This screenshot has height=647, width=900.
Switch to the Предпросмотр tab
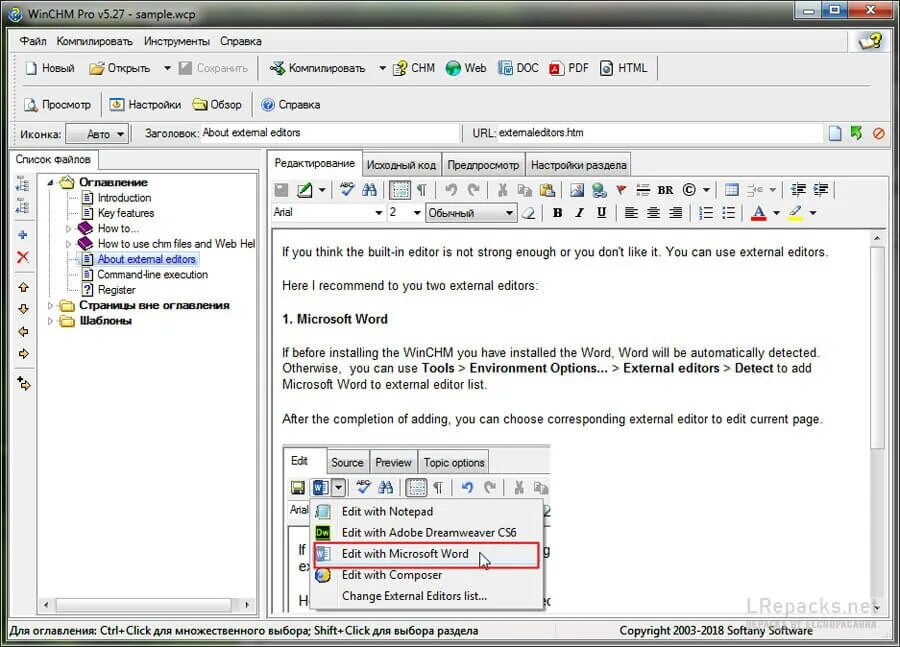[x=483, y=165]
